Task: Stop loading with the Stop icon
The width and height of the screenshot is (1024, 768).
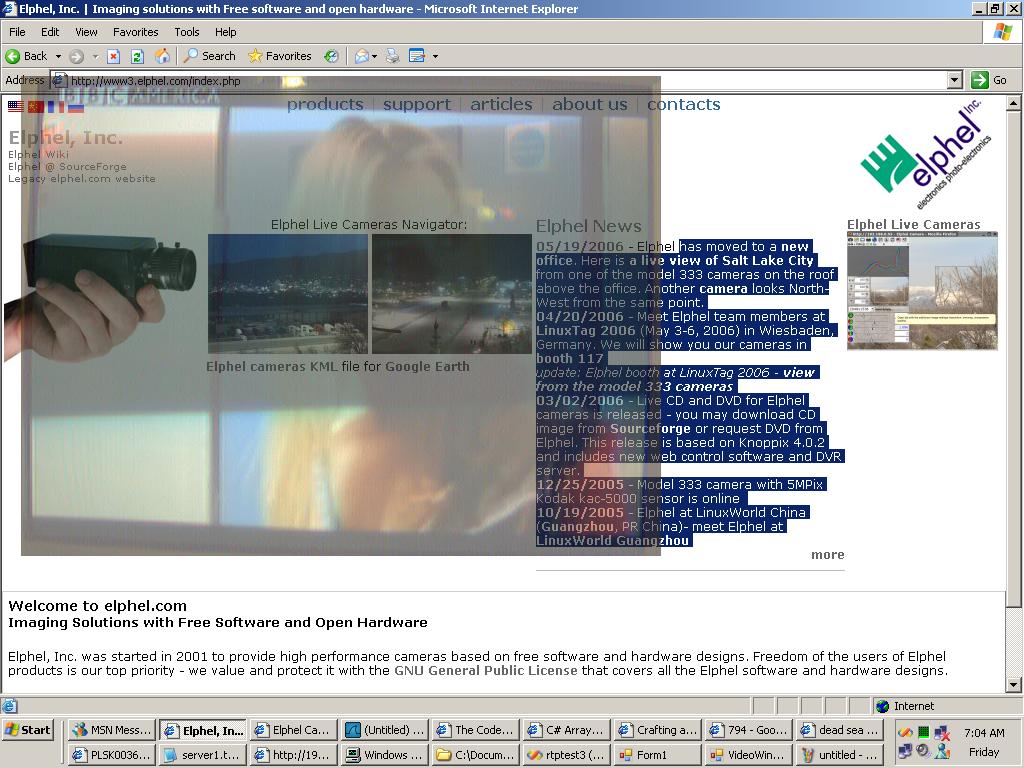Action: tap(113, 56)
